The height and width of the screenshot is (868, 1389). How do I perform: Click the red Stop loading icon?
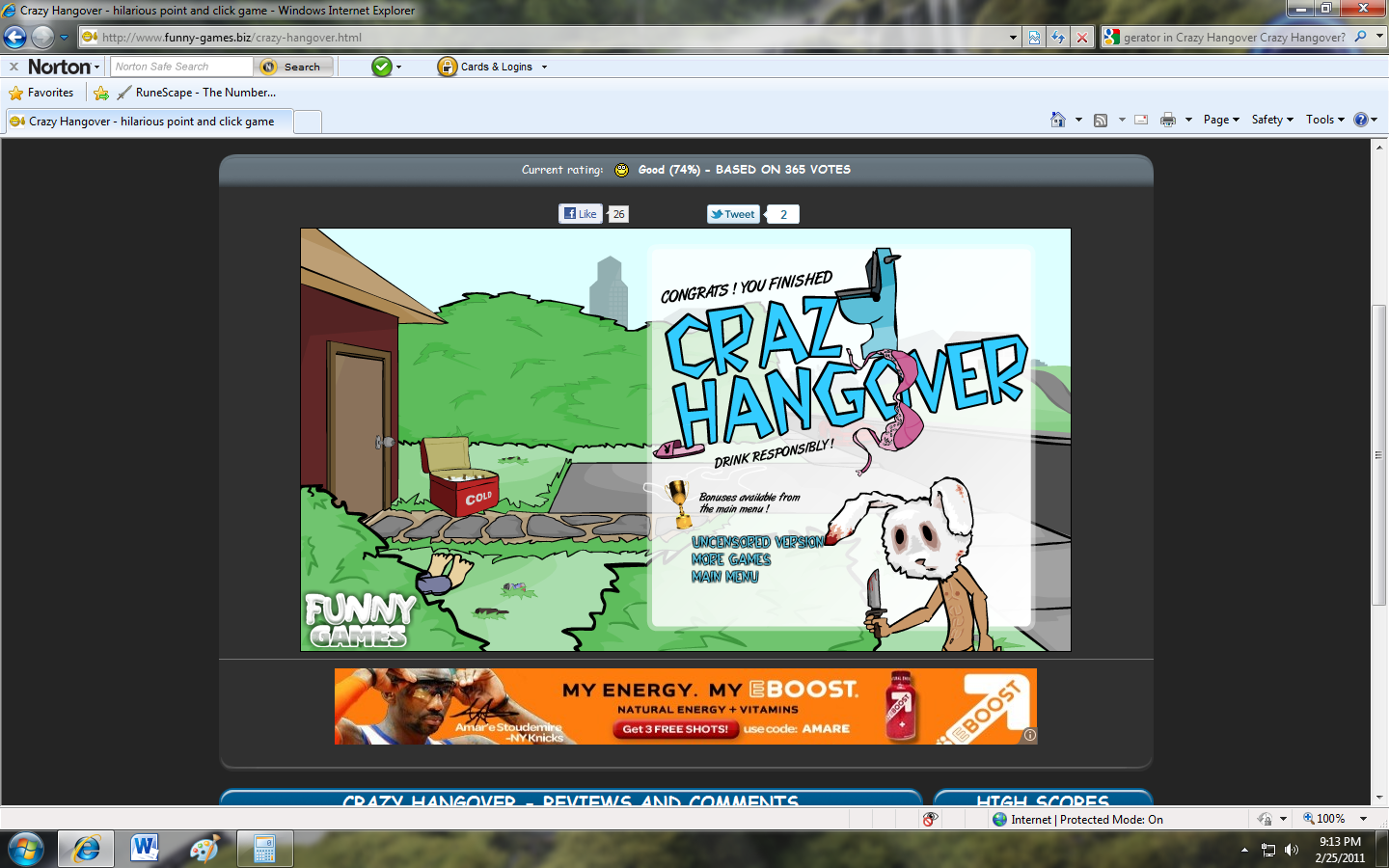(x=1082, y=38)
